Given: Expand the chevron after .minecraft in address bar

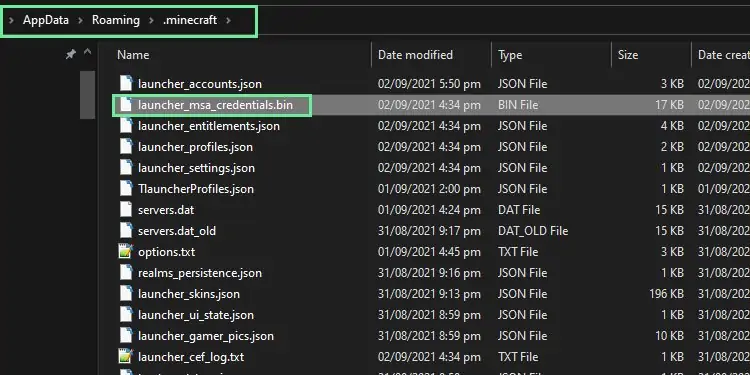Looking at the screenshot, I should (x=228, y=20).
